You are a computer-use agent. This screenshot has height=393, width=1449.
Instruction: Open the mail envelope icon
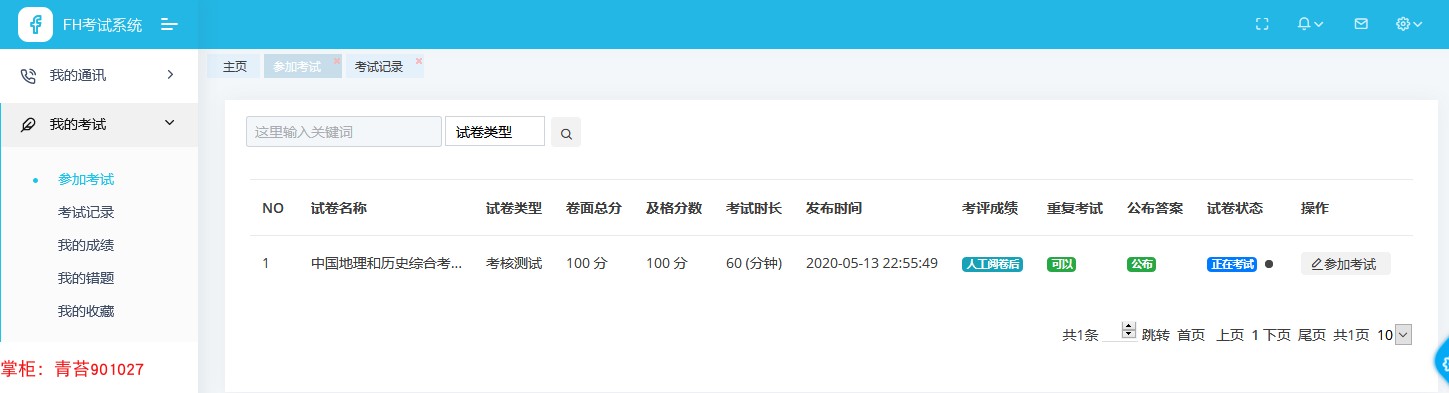pos(1360,24)
